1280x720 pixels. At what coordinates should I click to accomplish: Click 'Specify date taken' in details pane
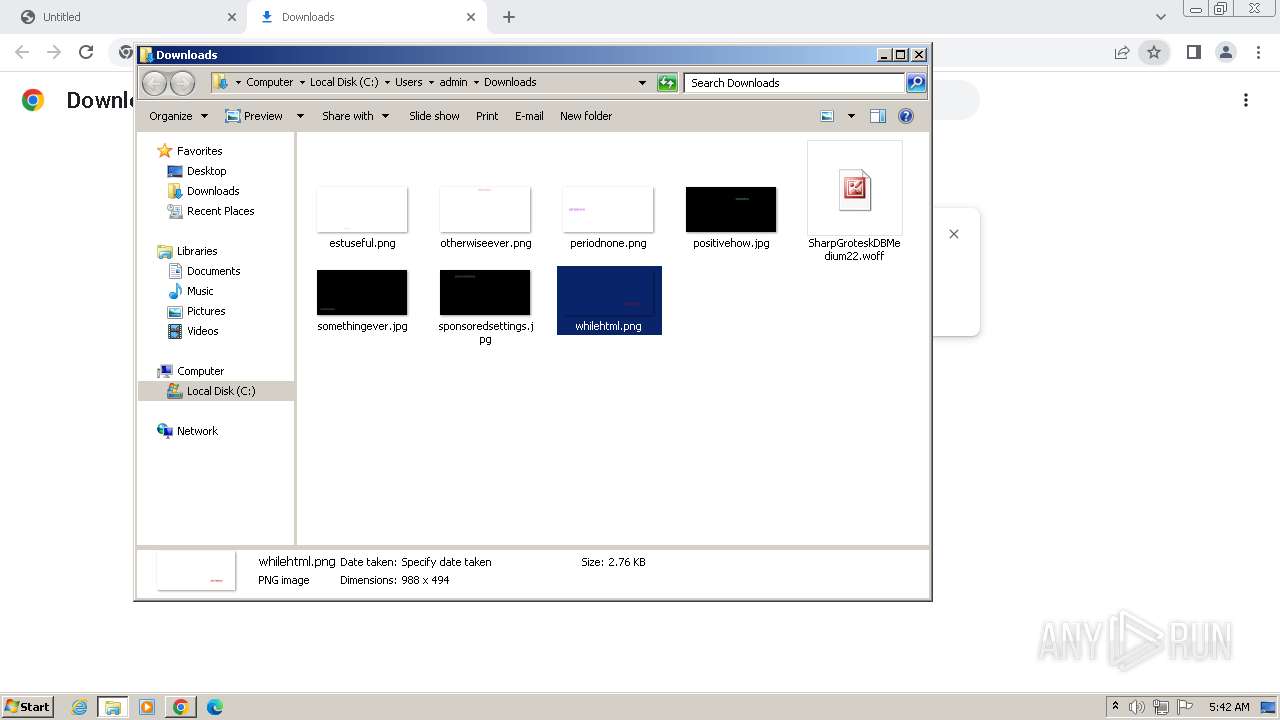click(x=446, y=562)
